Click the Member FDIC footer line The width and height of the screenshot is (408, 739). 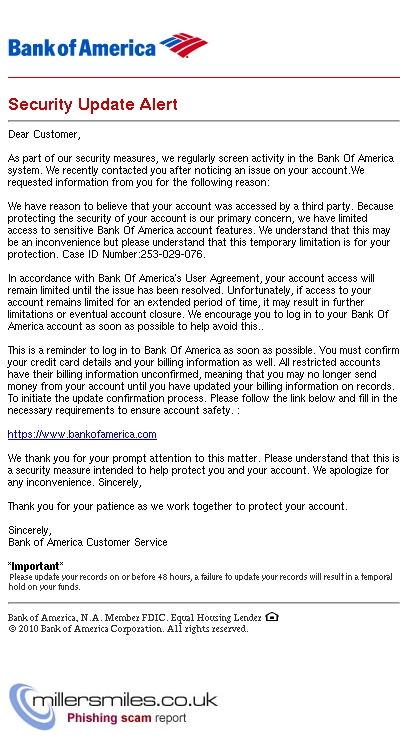tap(135, 617)
